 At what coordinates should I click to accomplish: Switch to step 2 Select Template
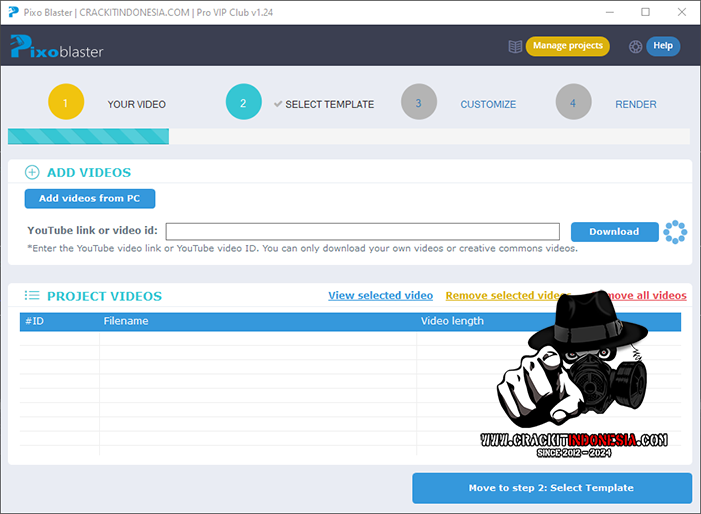click(x=244, y=103)
